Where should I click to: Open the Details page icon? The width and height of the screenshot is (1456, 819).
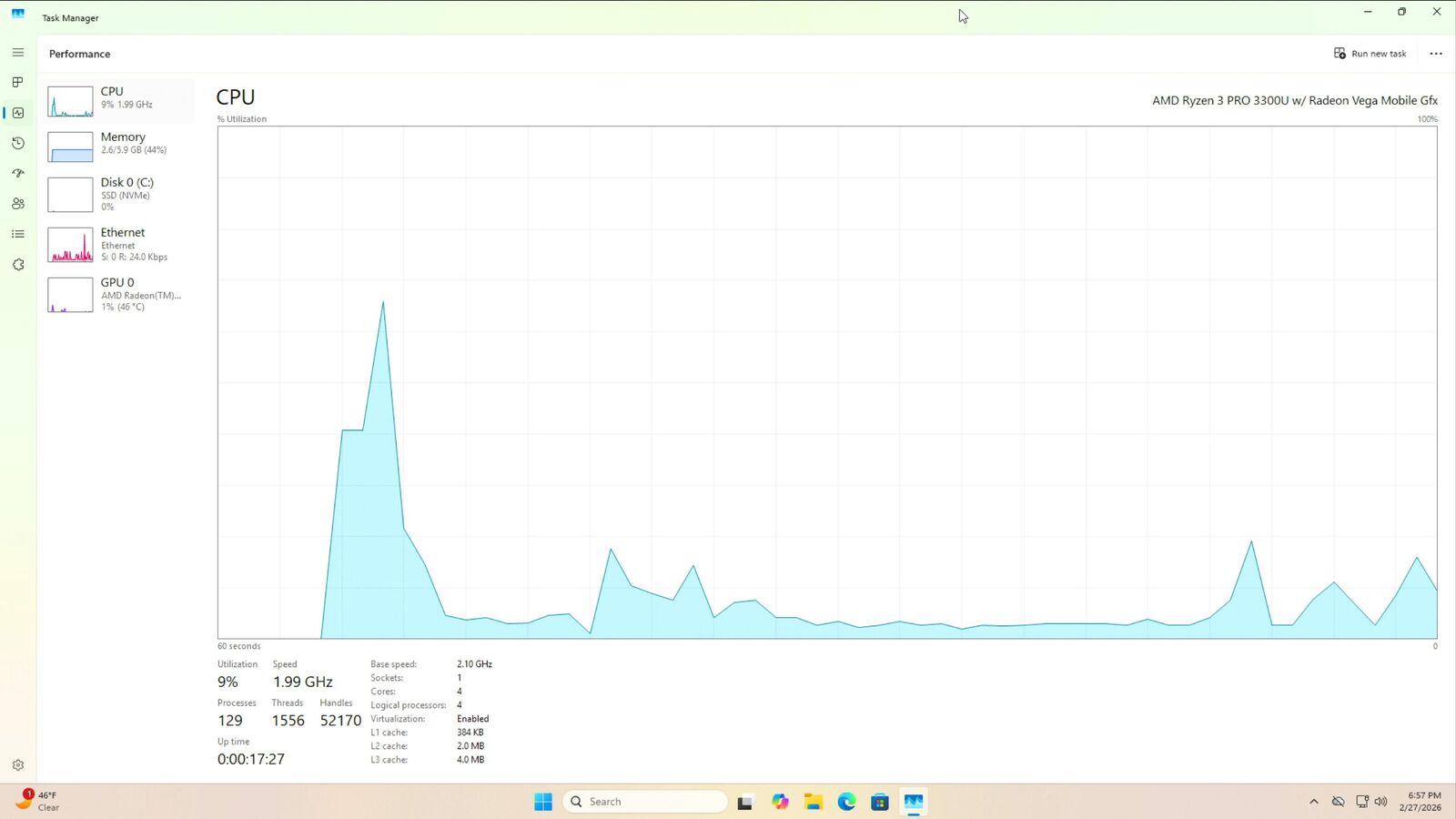tap(17, 234)
